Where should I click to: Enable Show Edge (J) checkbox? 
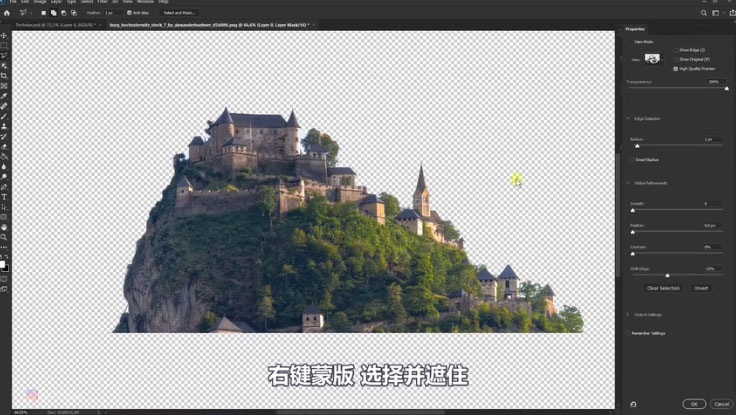click(675, 50)
